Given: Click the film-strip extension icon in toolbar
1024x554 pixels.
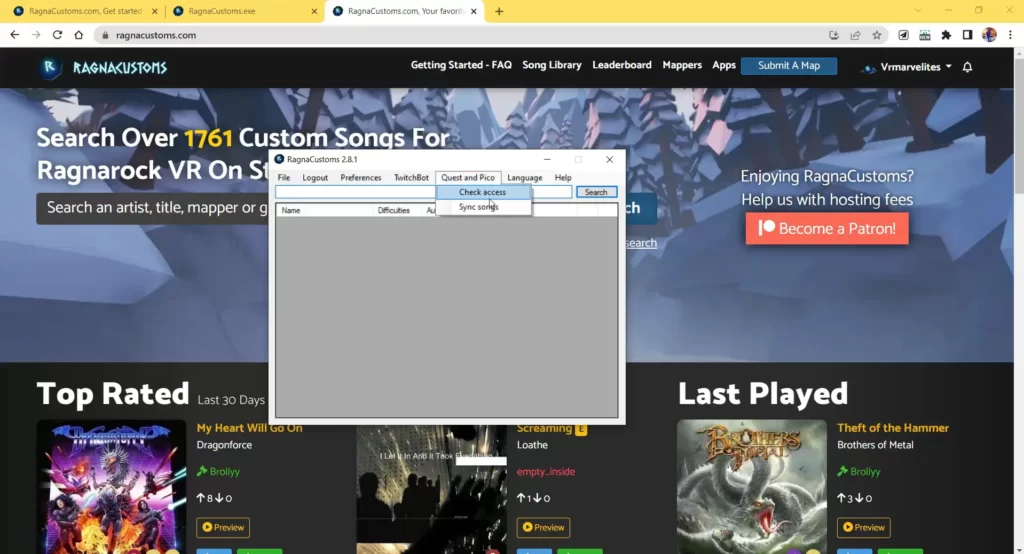Looking at the screenshot, I should [x=925, y=35].
